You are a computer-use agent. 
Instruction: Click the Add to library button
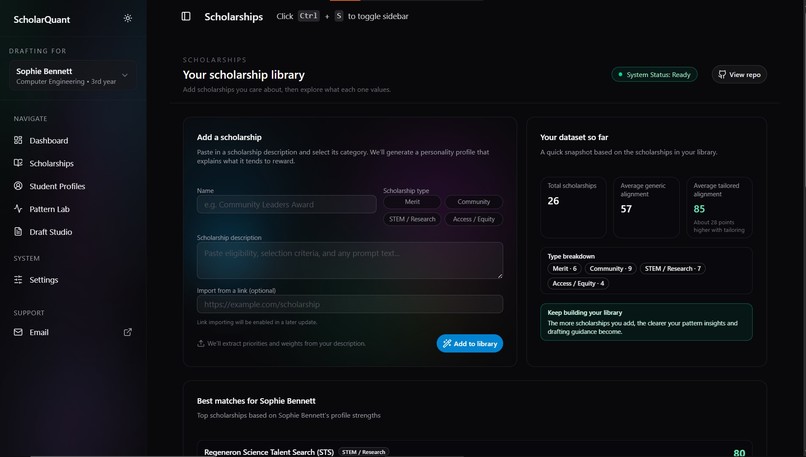click(470, 343)
